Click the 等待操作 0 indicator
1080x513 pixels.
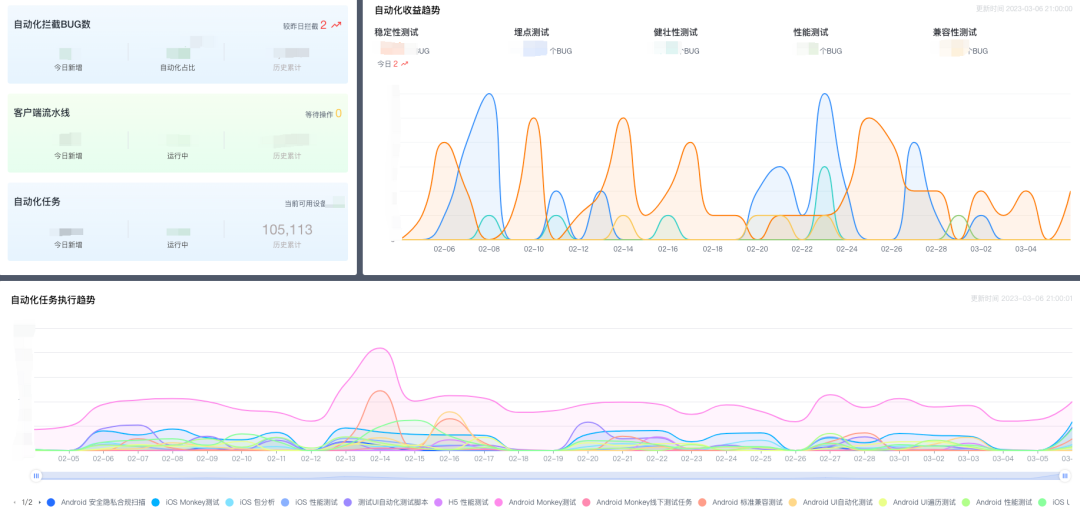click(323, 114)
